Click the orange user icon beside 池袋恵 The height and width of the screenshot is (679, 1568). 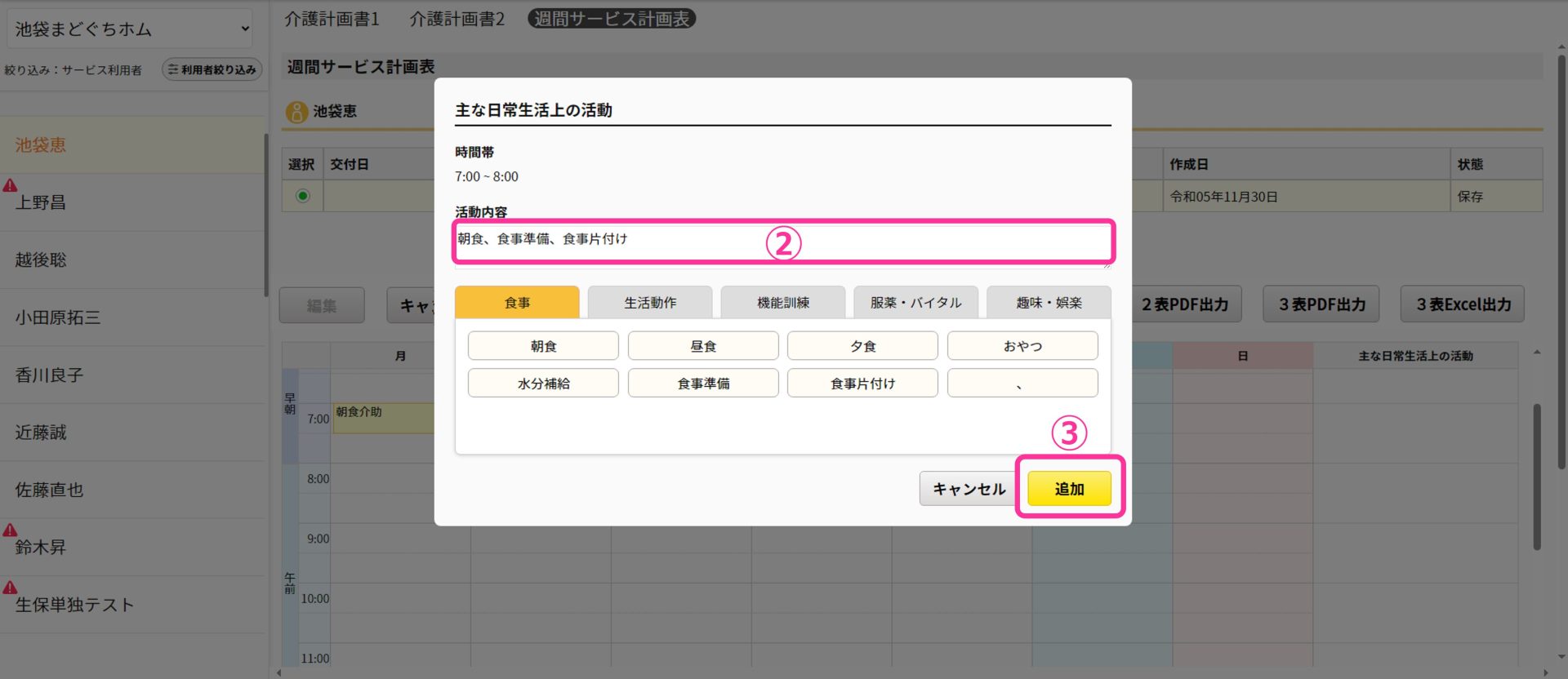click(296, 111)
